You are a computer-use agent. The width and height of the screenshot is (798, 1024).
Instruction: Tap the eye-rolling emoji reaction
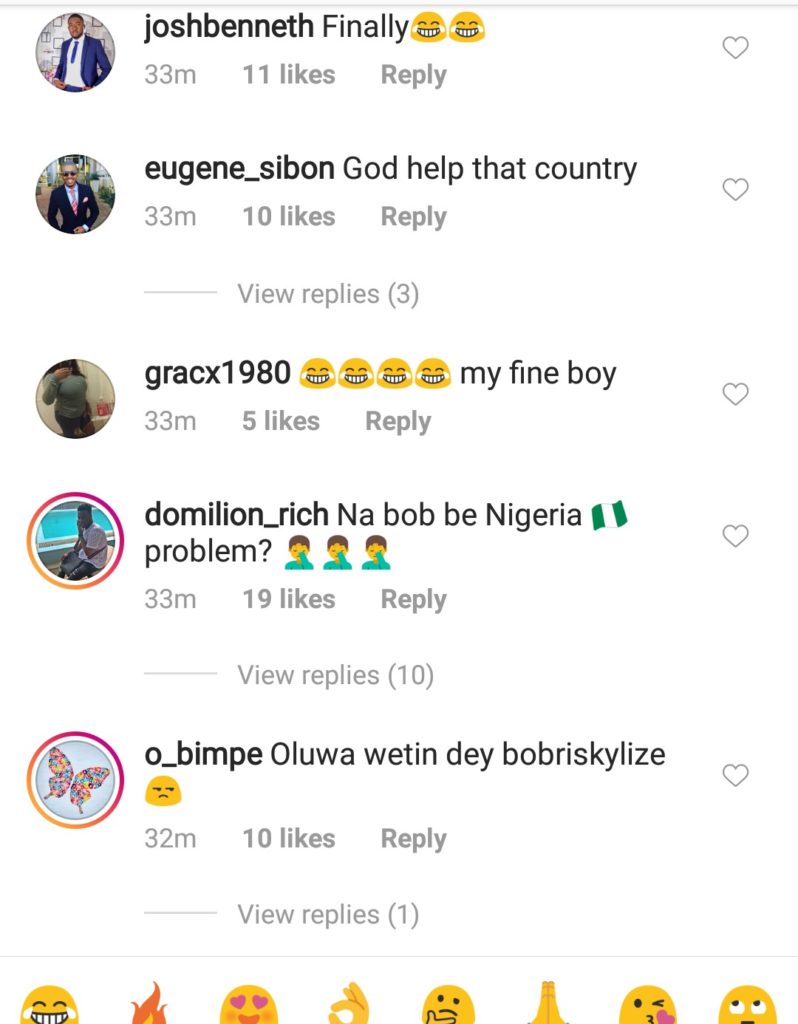click(745, 1005)
